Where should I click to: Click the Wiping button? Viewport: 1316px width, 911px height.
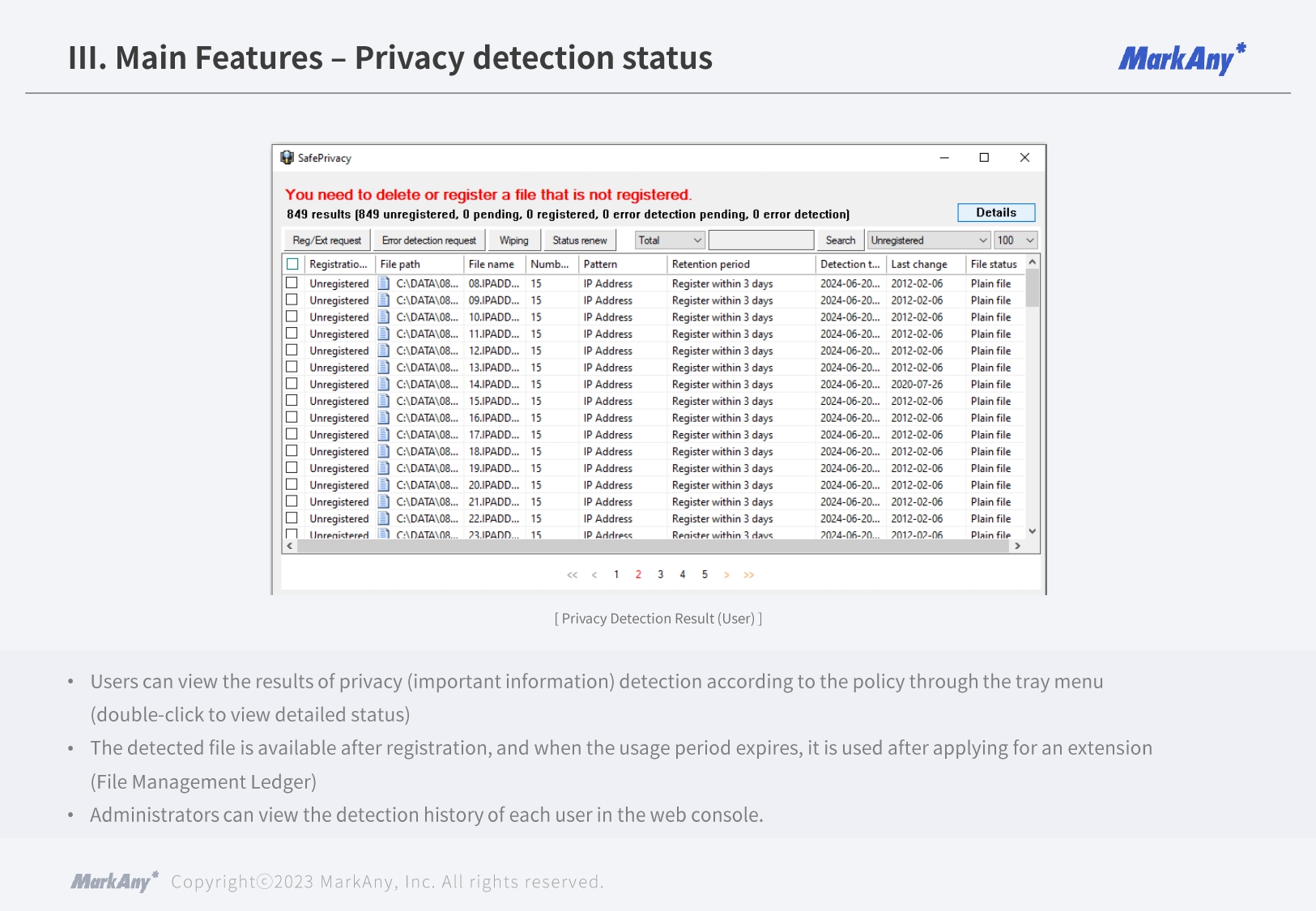pyautogui.click(x=513, y=241)
